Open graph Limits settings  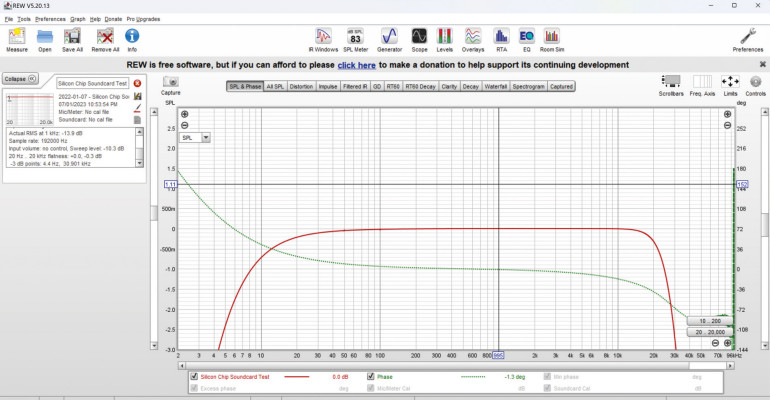point(730,84)
